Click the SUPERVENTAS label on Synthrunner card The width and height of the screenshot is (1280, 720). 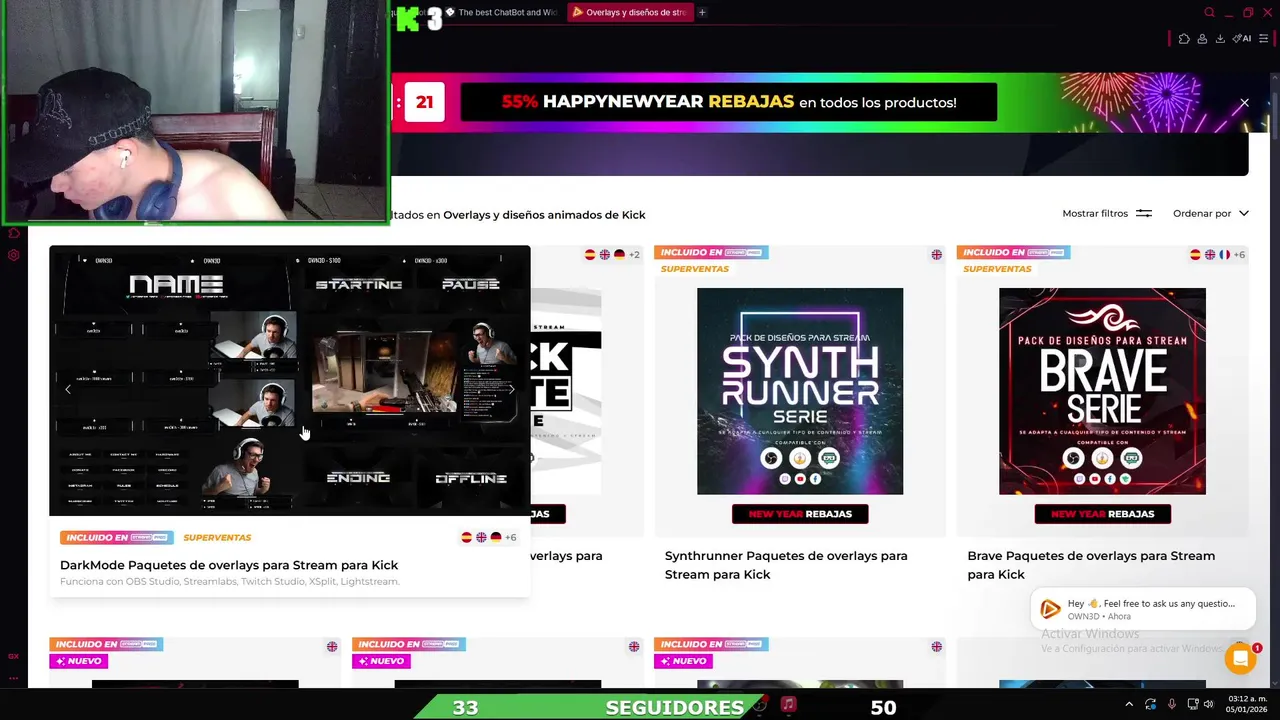(x=695, y=269)
